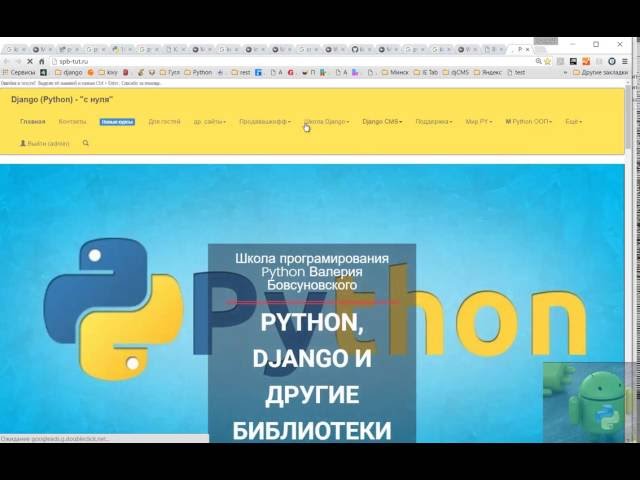Screen dimensions: 640x480
Task: Open the orange round bookmark icon after django
Action: coord(91,72)
